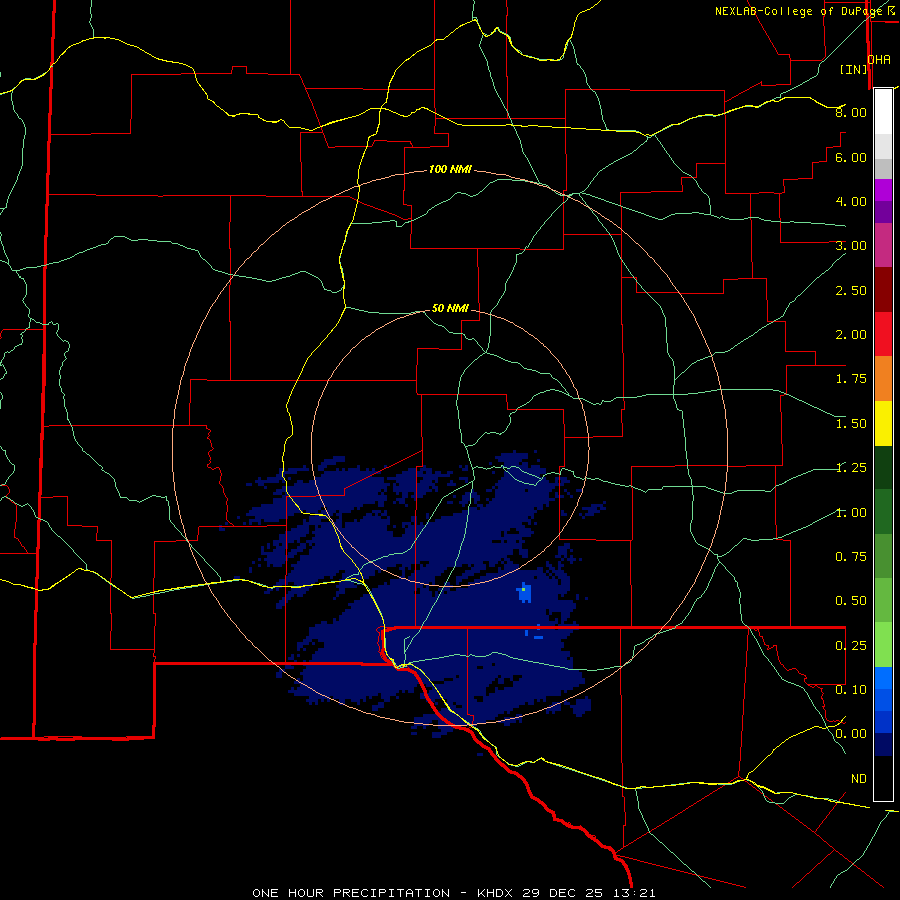Click the 0.10 legend value

[x=851, y=690]
